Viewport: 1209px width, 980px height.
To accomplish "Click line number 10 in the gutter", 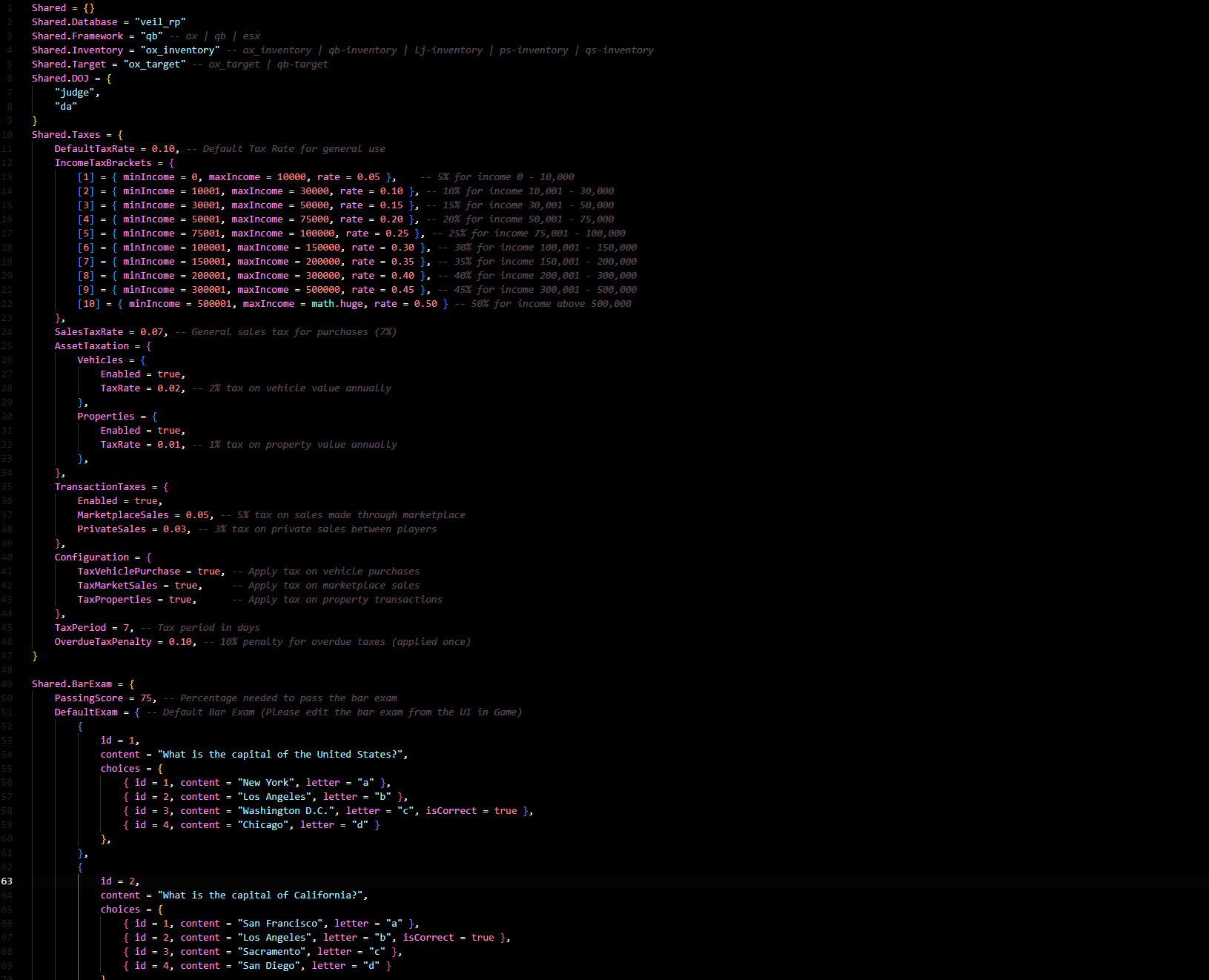I will [7, 134].
